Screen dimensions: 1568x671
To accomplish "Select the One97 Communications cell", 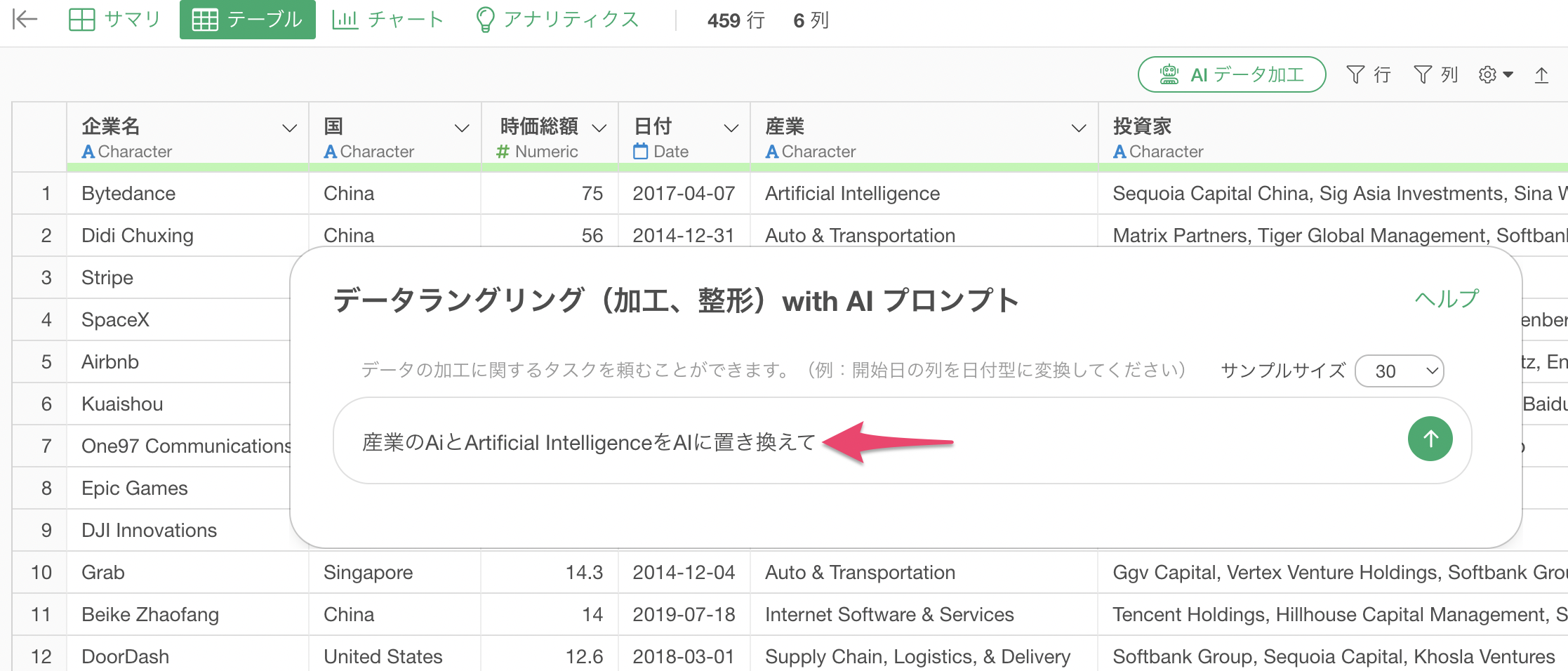I will pos(178,446).
